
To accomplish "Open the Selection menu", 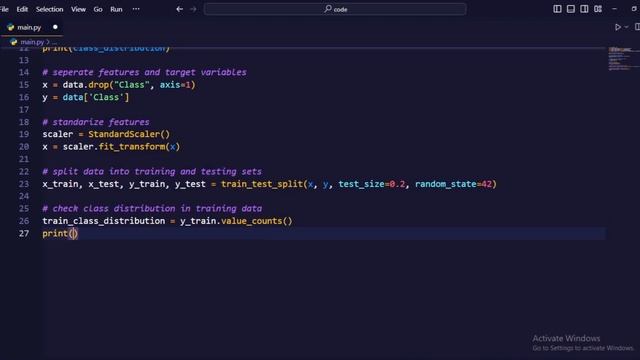I will point(49,9).
